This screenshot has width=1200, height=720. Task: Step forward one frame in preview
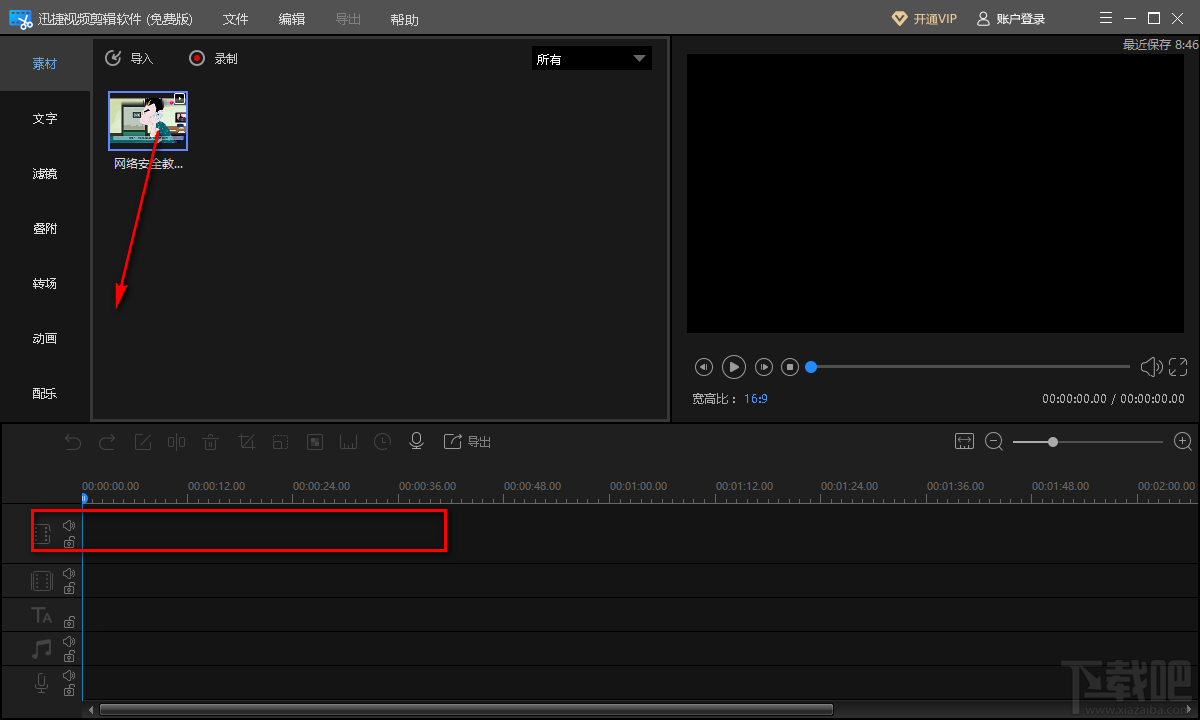(764, 367)
